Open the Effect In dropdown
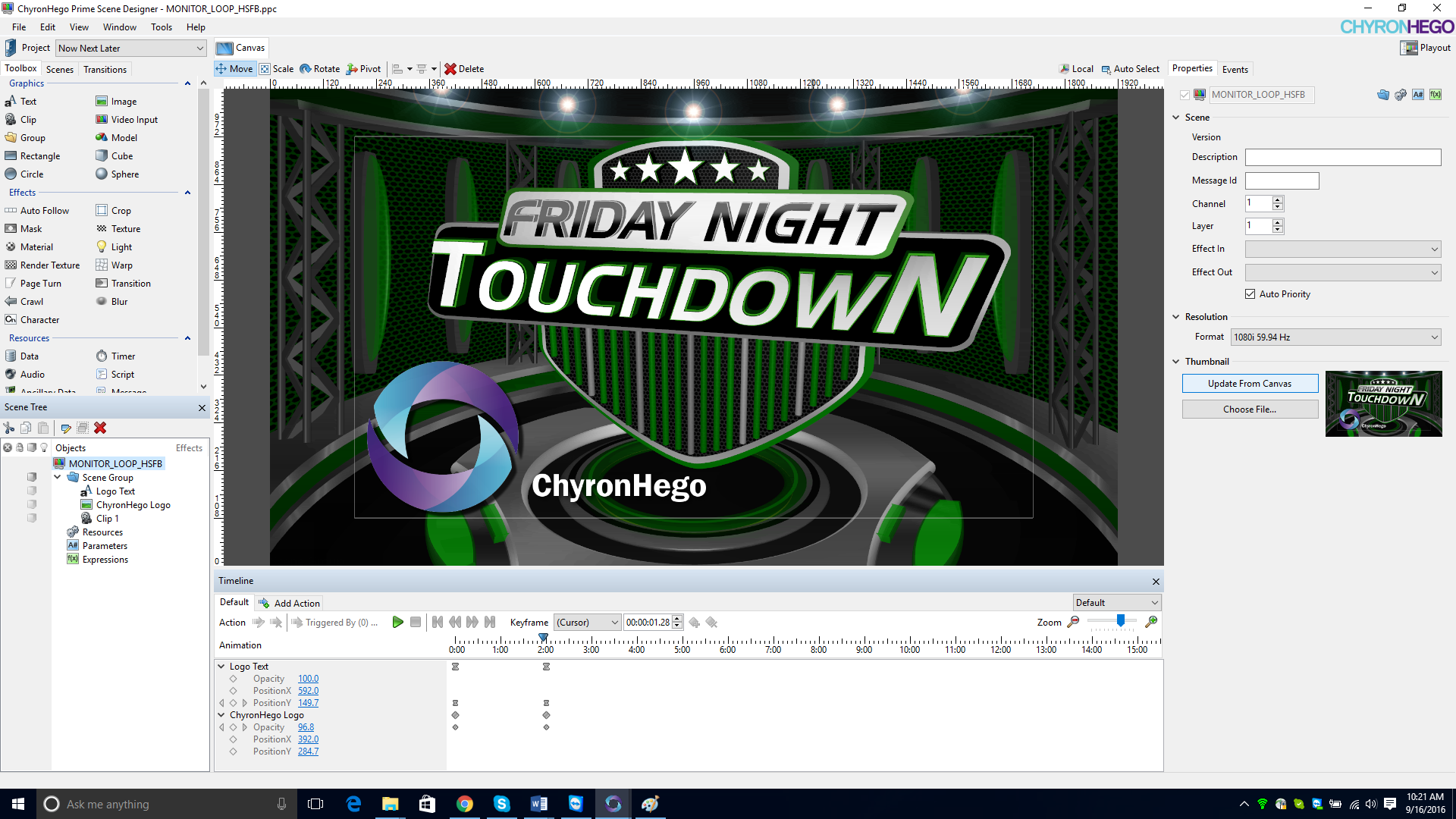 (x=1342, y=249)
